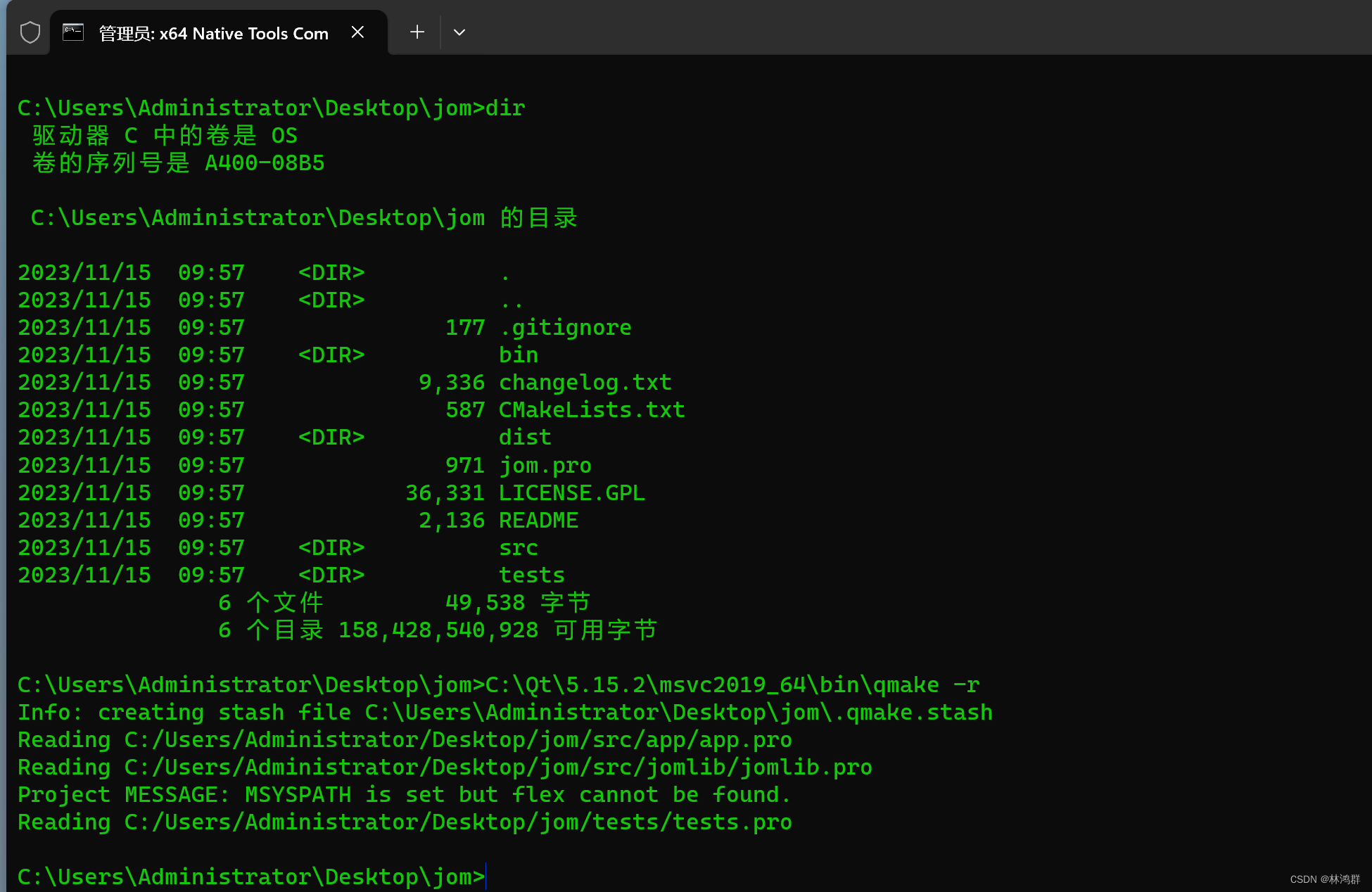Click the src directory name
This screenshot has height=892, width=1372.
tap(518, 548)
